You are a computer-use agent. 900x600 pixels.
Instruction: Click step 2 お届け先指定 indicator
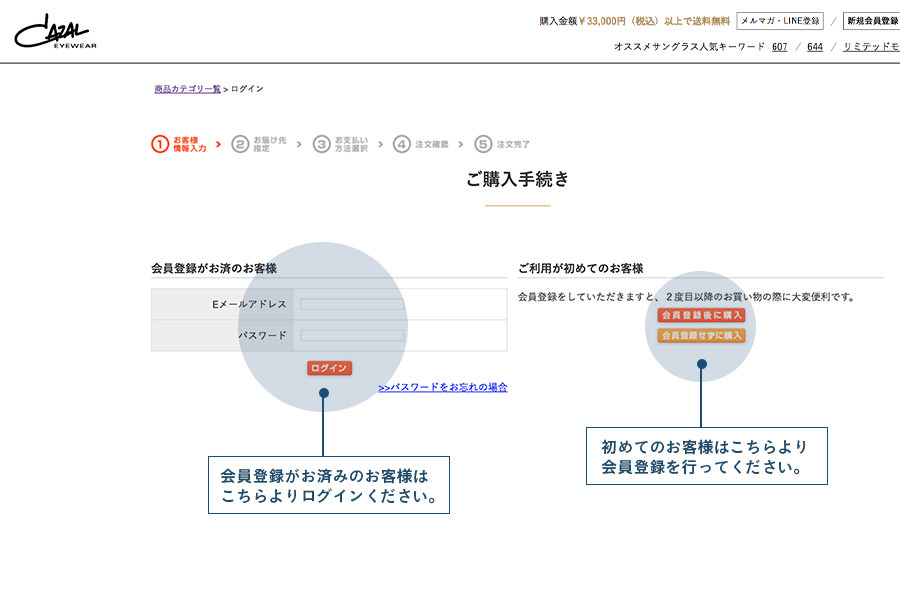click(259, 144)
